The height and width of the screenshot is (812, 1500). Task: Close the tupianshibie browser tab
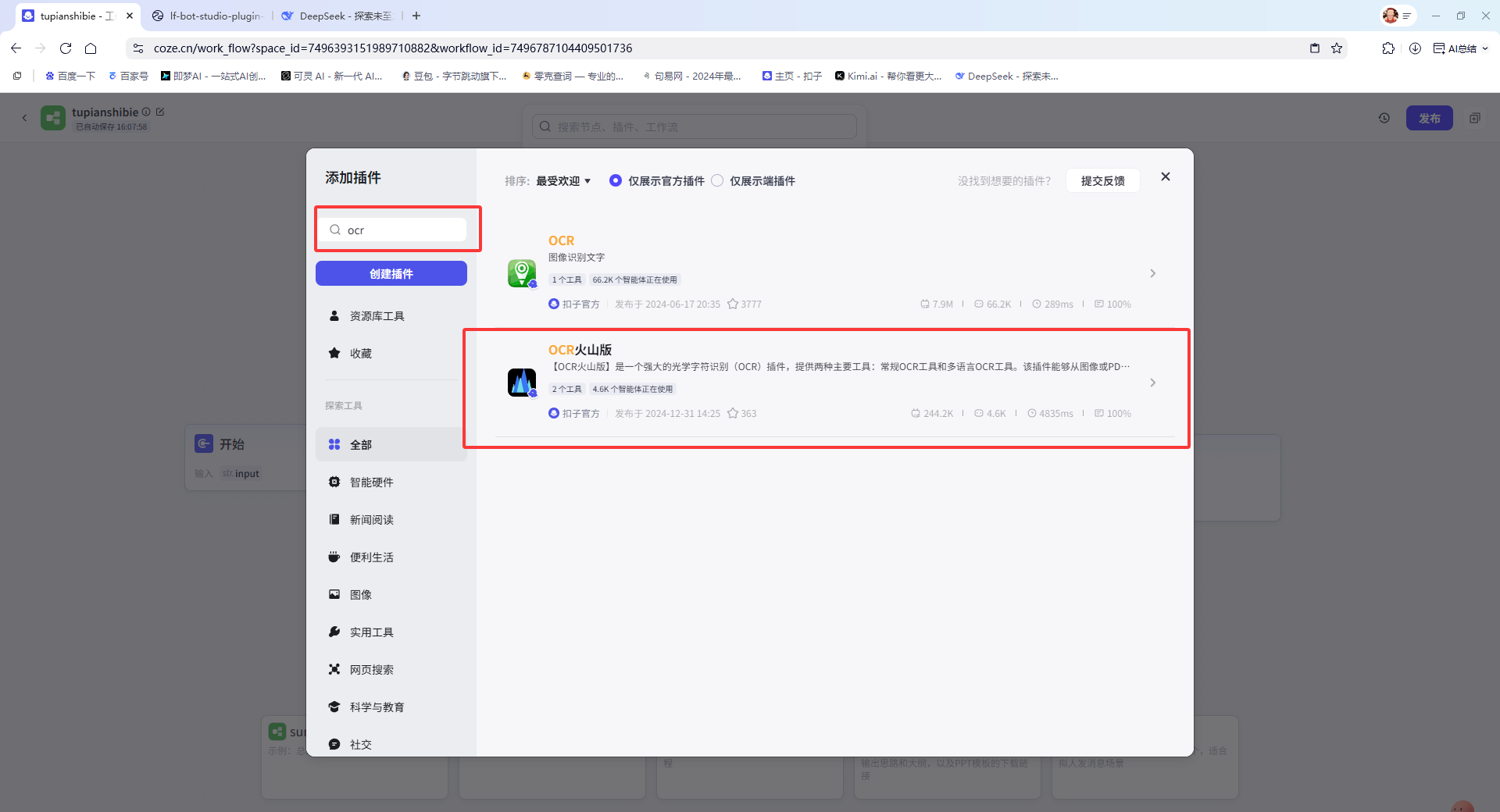[x=130, y=16]
